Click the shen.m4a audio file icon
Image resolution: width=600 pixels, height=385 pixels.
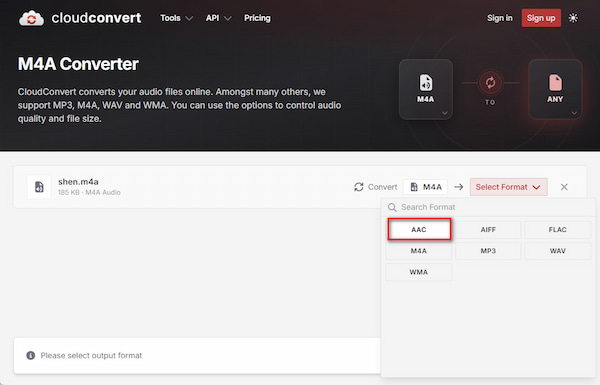(39, 187)
